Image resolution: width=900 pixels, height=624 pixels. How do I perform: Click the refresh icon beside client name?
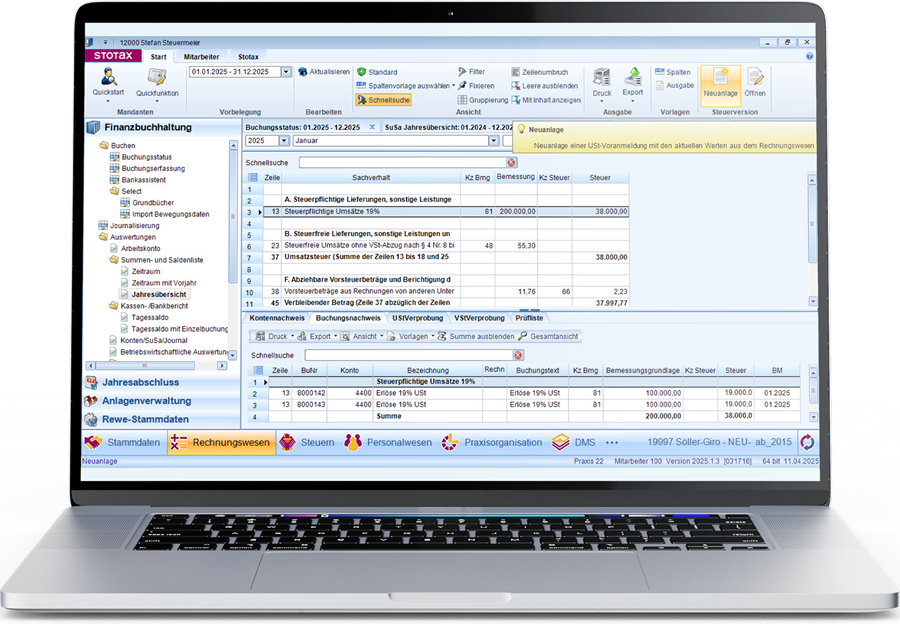(807, 443)
